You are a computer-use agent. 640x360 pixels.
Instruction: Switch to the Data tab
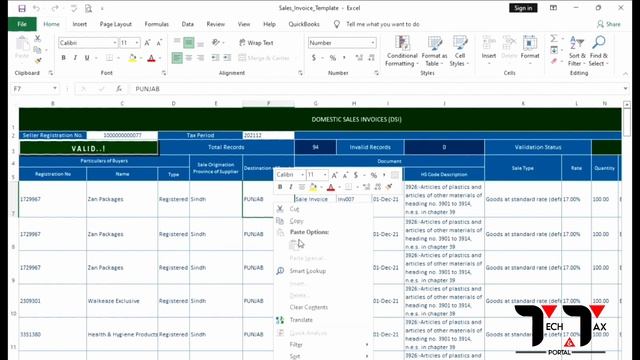coord(188,24)
